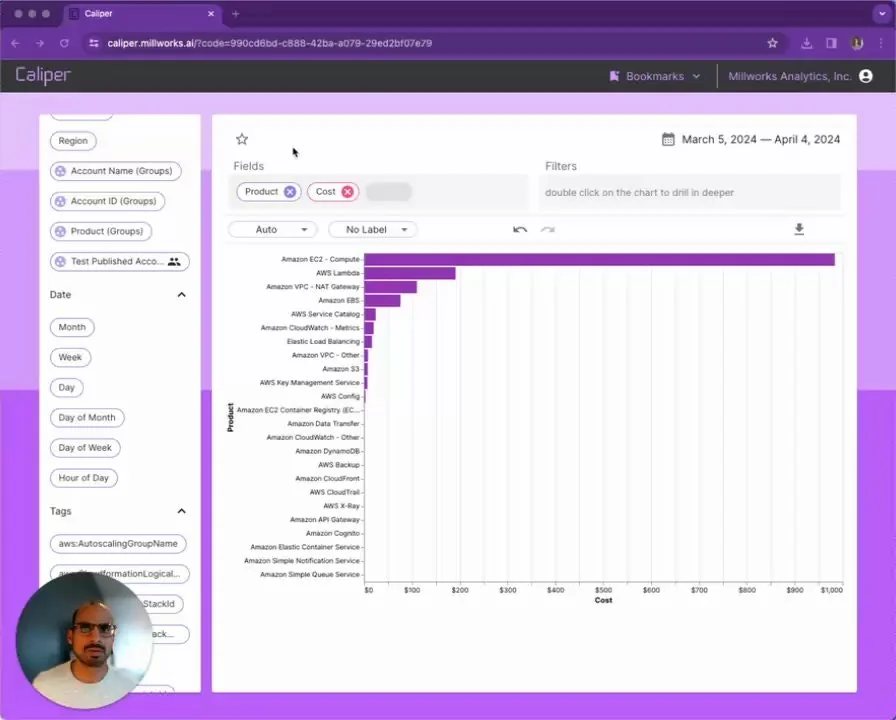
Task: Collapse the Tags section
Action: tap(181, 511)
